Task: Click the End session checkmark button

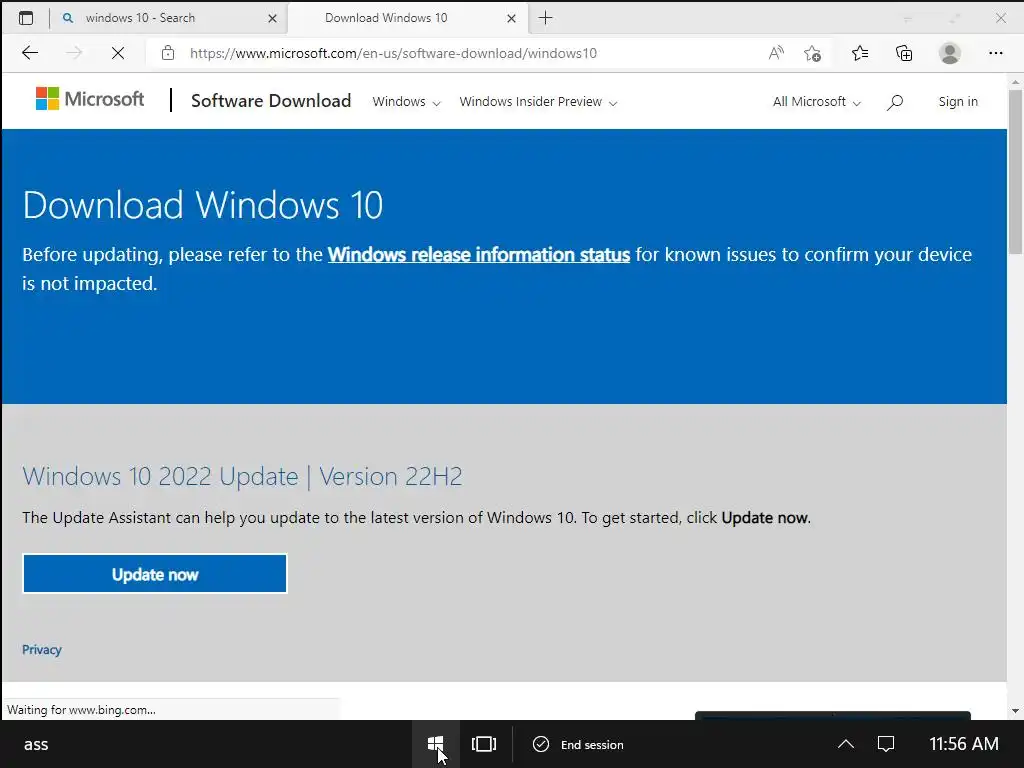Action: (x=578, y=744)
